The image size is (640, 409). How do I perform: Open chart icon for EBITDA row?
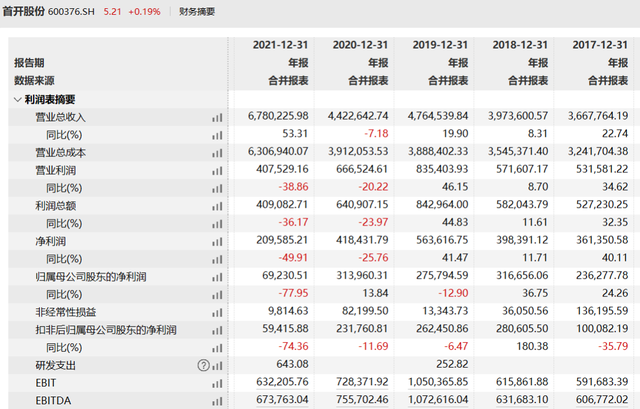tap(217, 401)
